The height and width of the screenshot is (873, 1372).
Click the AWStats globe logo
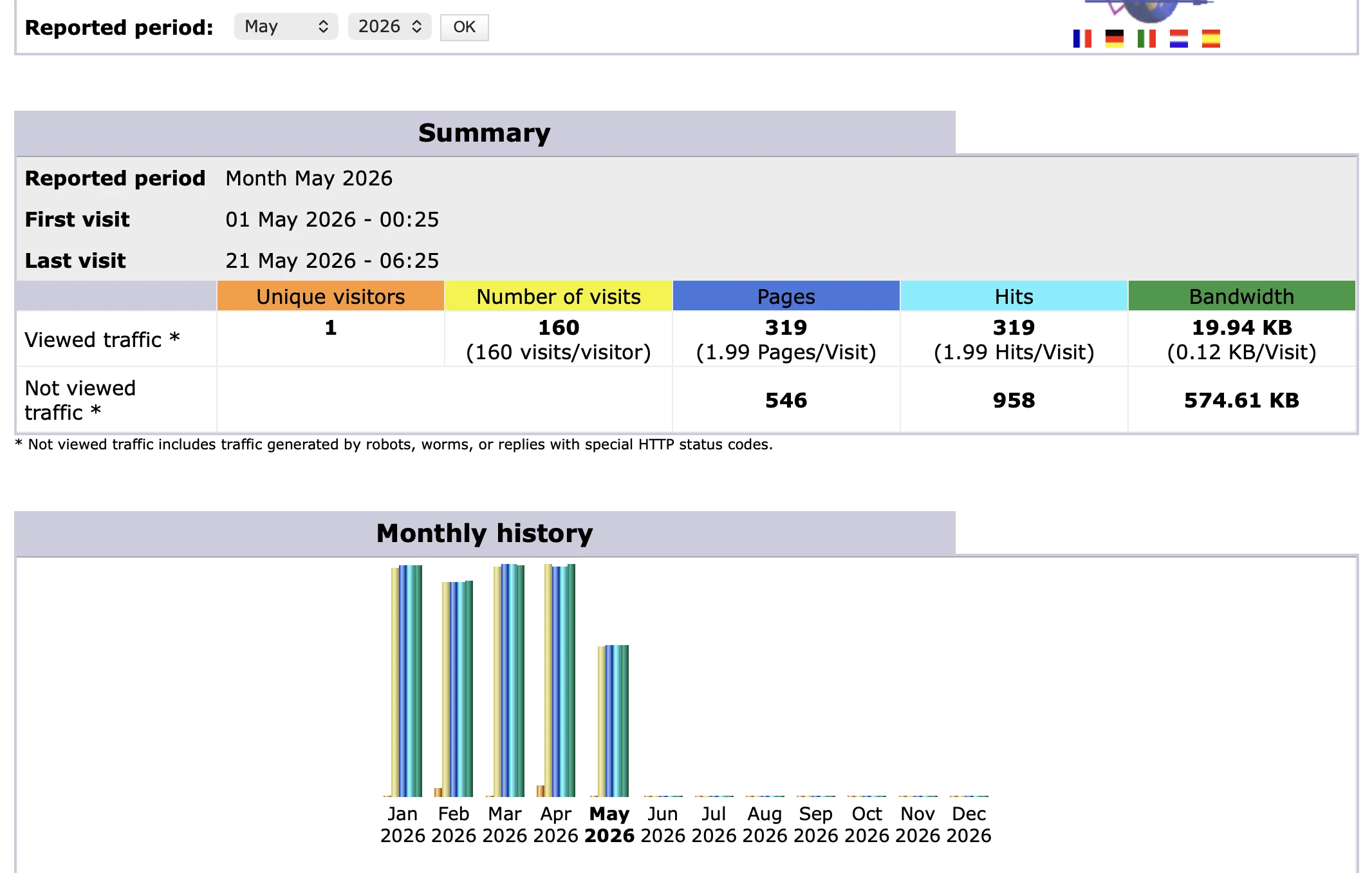[x=1149, y=10]
